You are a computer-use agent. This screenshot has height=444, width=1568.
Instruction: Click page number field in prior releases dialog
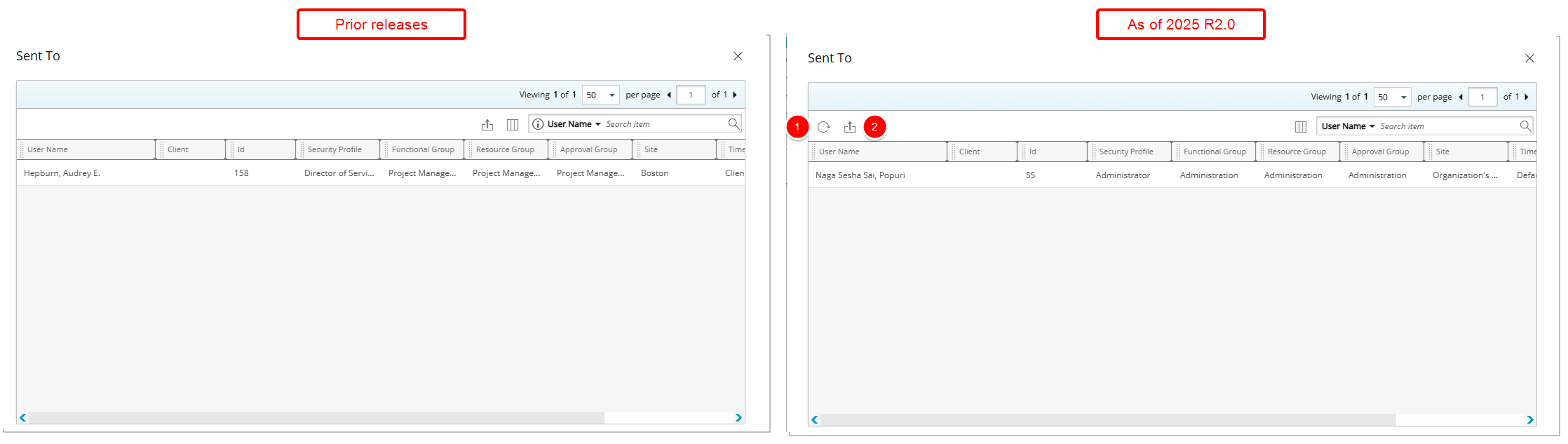tap(691, 95)
